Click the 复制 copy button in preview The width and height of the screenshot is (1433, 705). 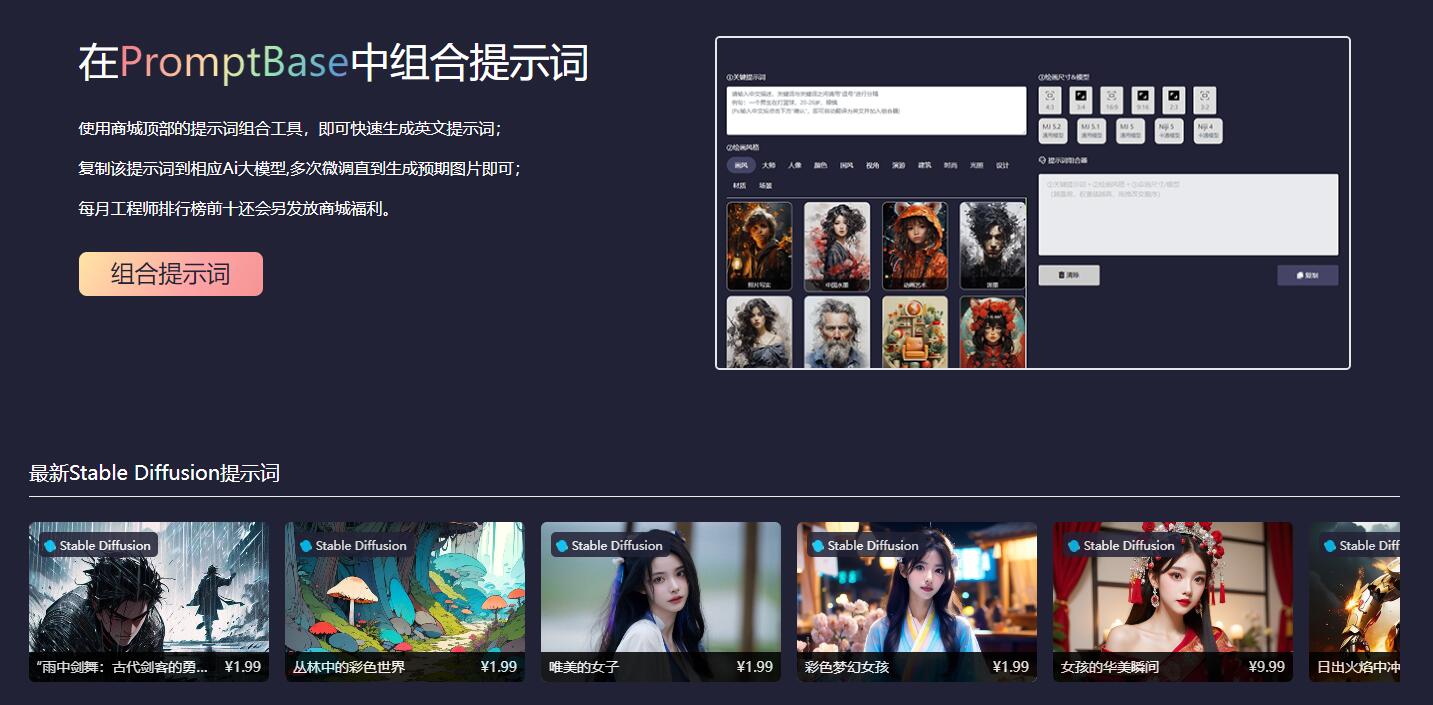tap(1307, 275)
